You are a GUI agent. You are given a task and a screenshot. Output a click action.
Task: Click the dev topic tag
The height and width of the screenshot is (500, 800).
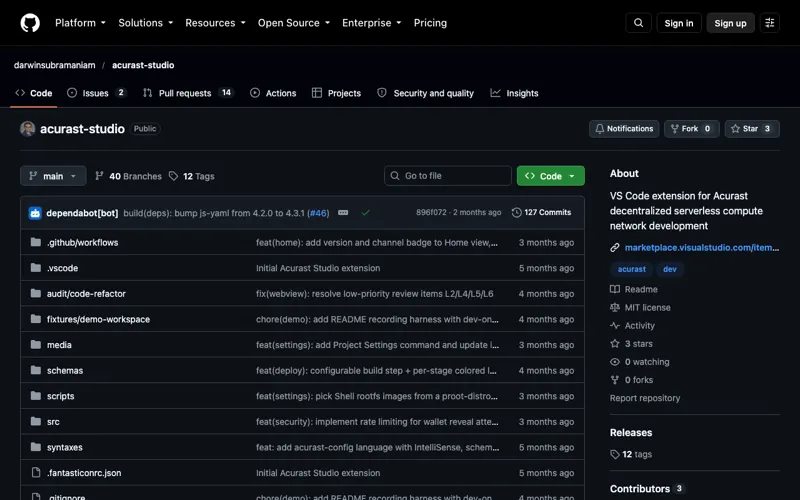669,269
